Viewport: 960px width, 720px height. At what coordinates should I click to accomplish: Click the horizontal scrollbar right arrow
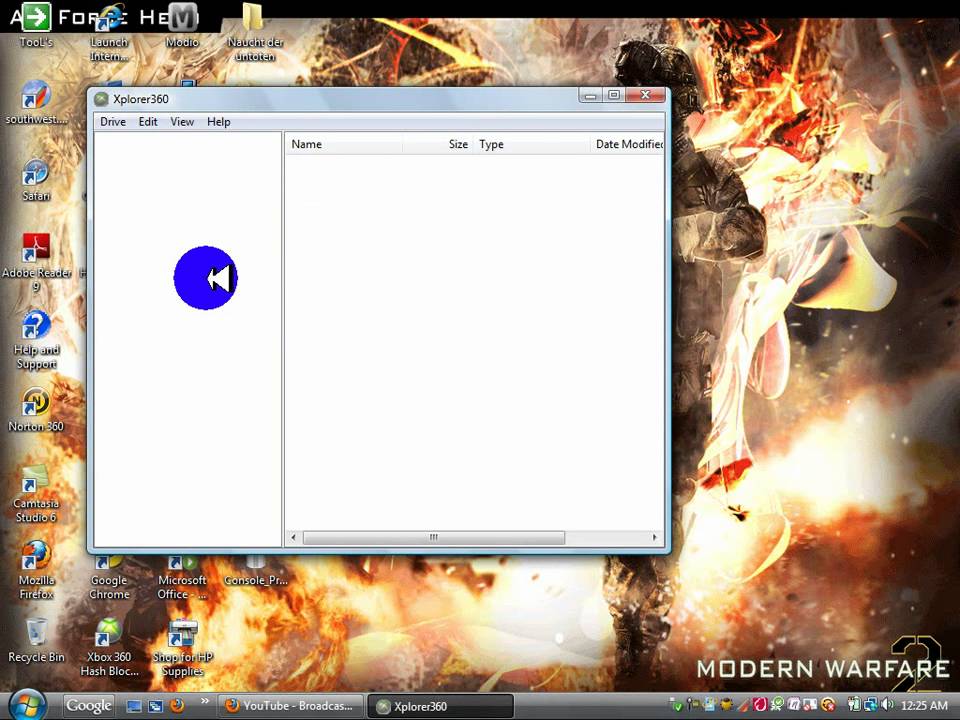654,538
